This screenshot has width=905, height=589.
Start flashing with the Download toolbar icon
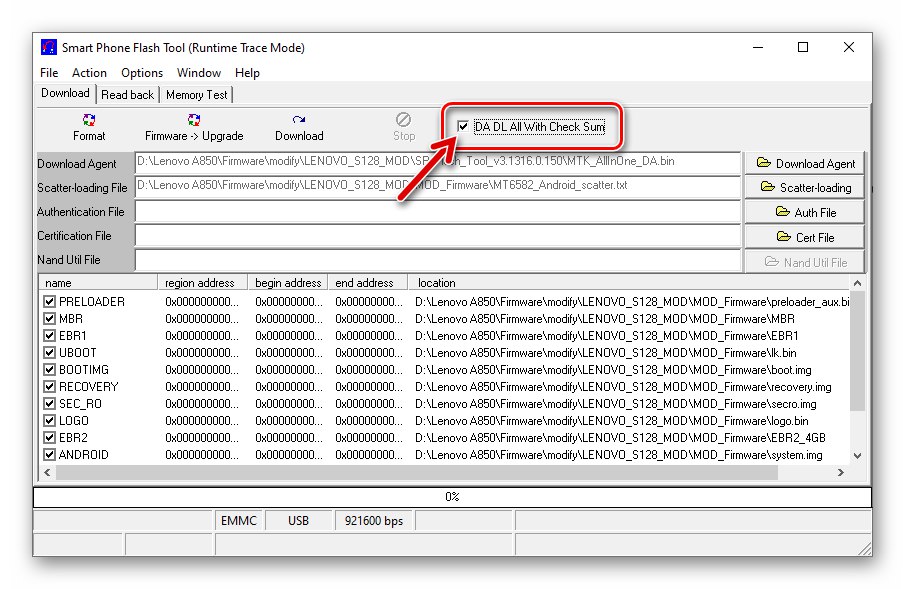point(299,120)
